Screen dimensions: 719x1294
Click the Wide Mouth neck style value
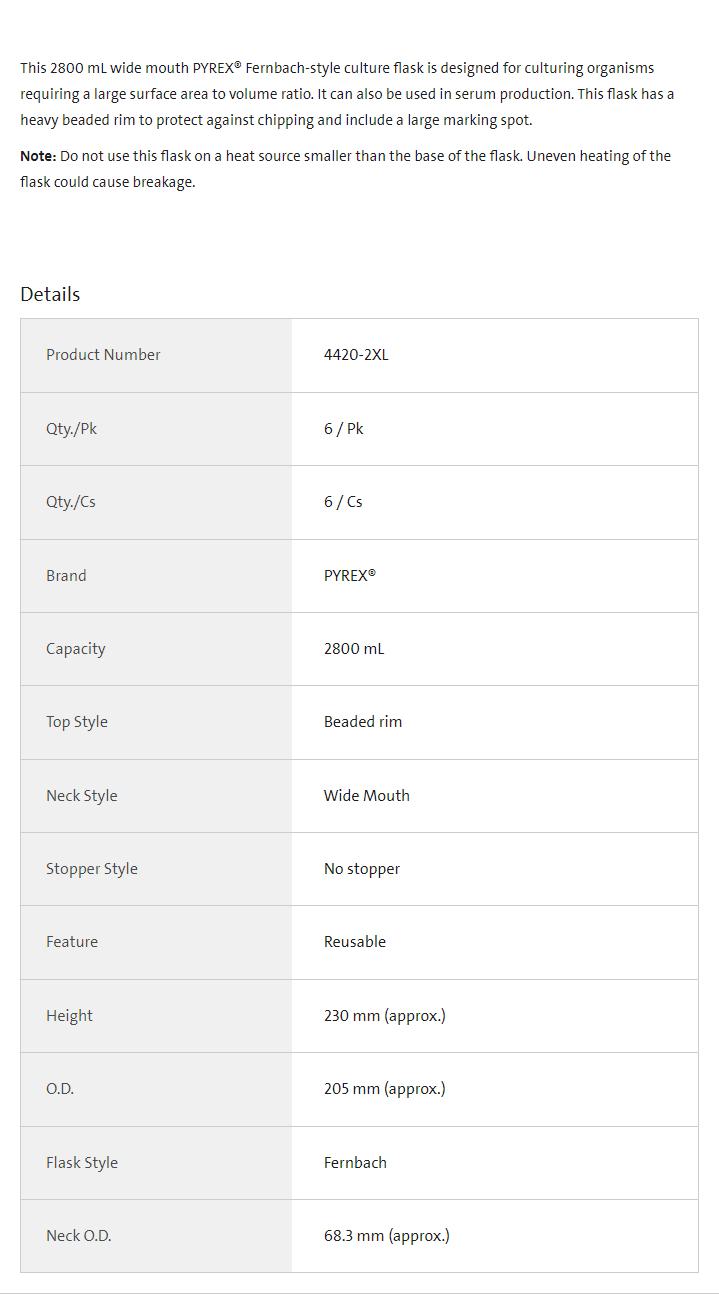[x=366, y=796]
